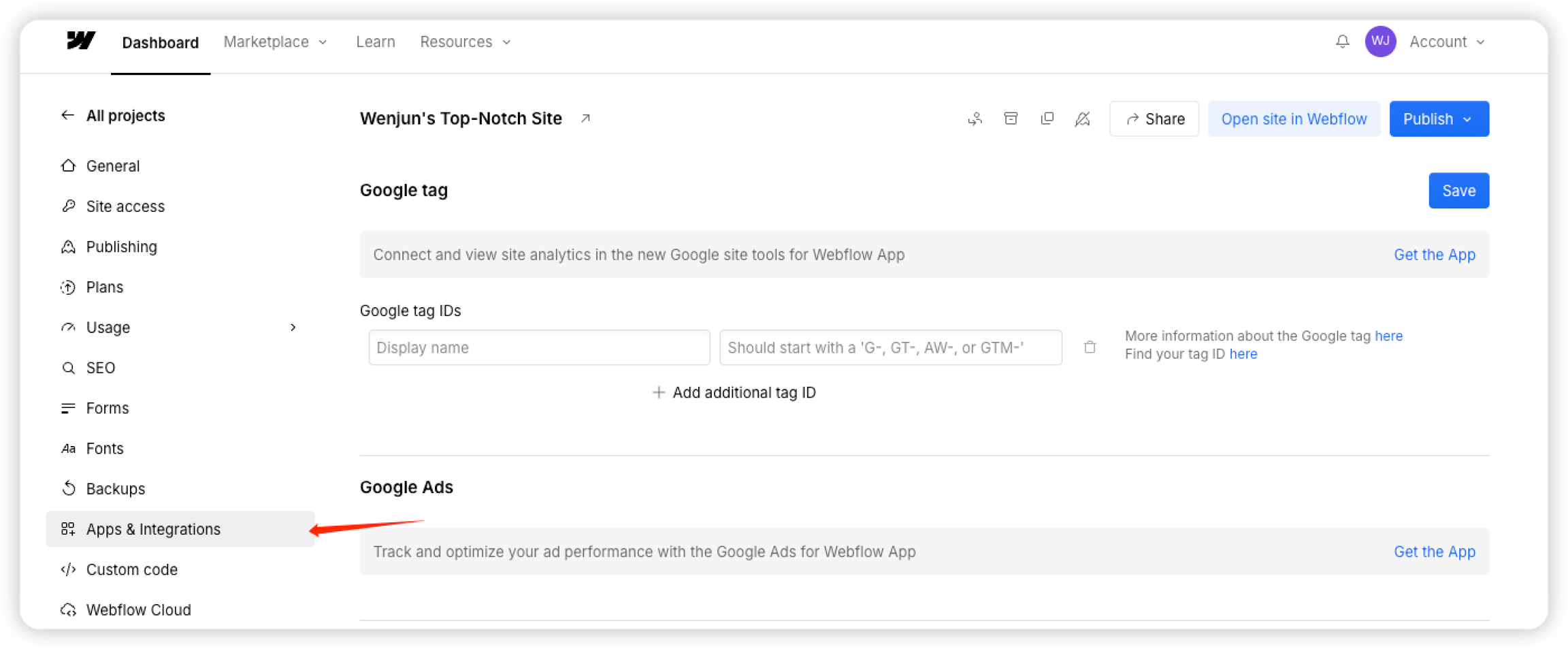Image resolution: width=1568 pixels, height=649 pixels.
Task: Click the back arrow to All projects
Action: 67,115
